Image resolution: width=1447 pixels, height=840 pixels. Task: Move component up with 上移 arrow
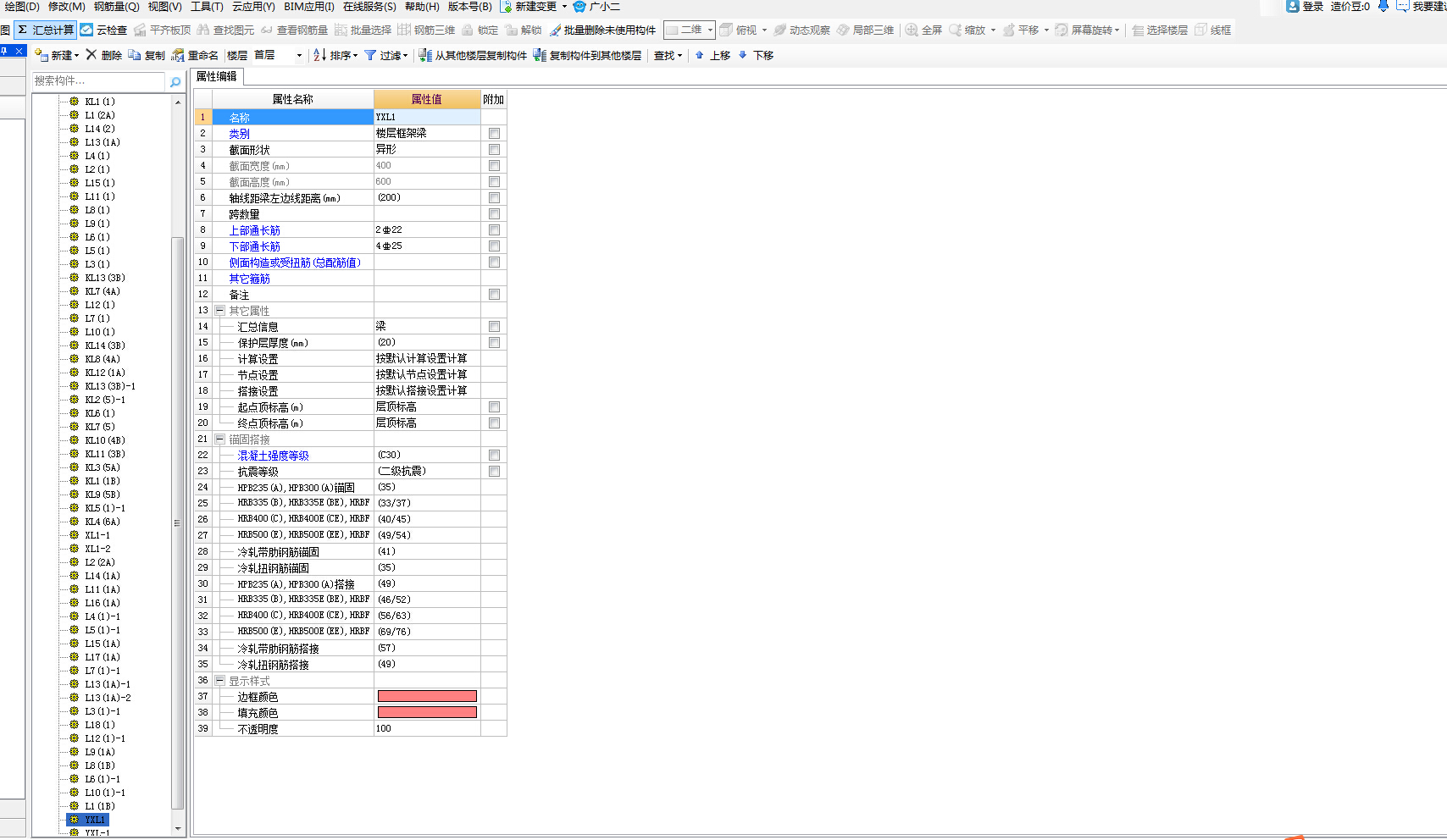click(x=700, y=55)
